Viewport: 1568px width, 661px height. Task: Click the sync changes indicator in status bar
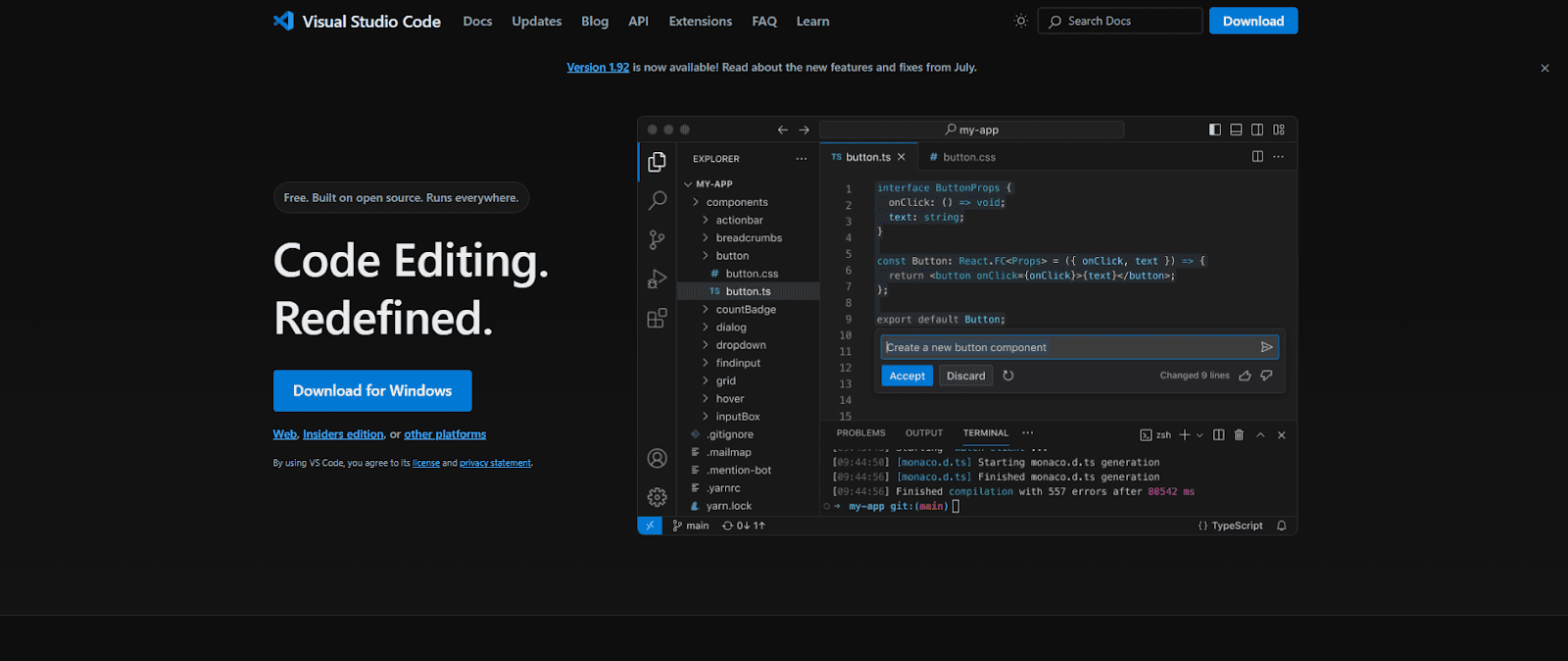tap(744, 526)
